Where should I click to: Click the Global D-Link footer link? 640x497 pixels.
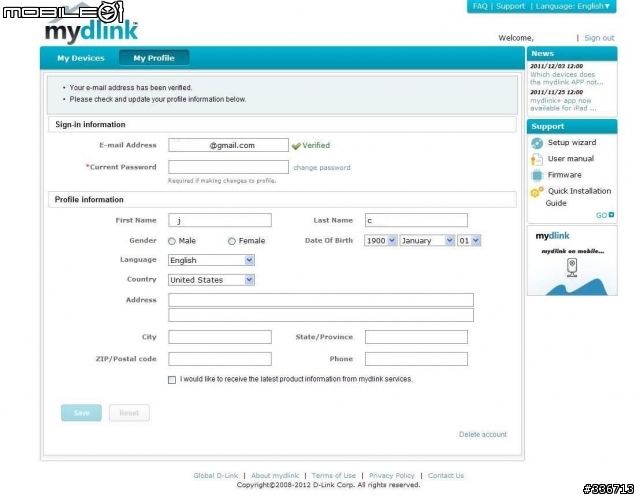point(216,476)
